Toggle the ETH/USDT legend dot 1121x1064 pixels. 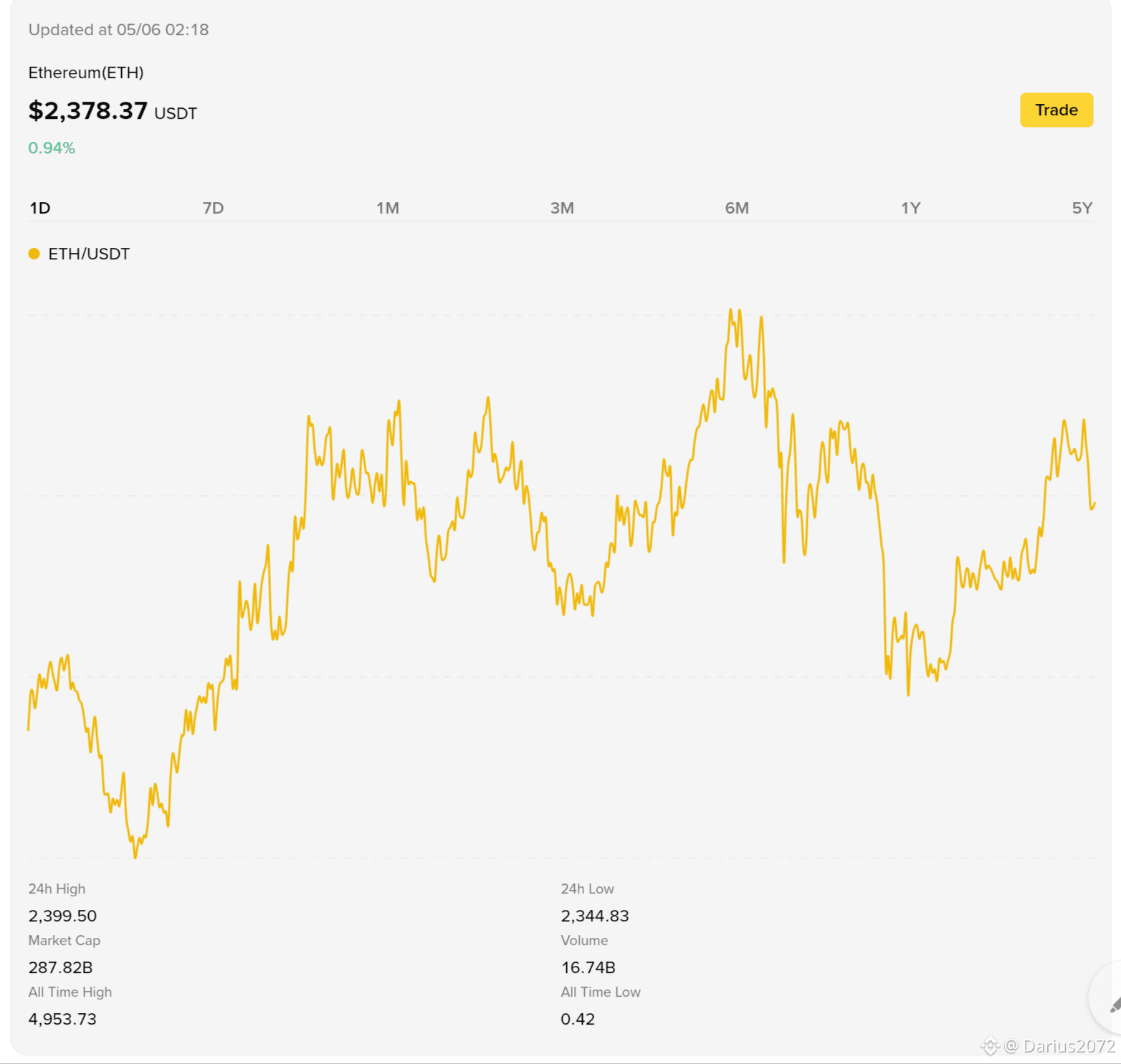[34, 254]
